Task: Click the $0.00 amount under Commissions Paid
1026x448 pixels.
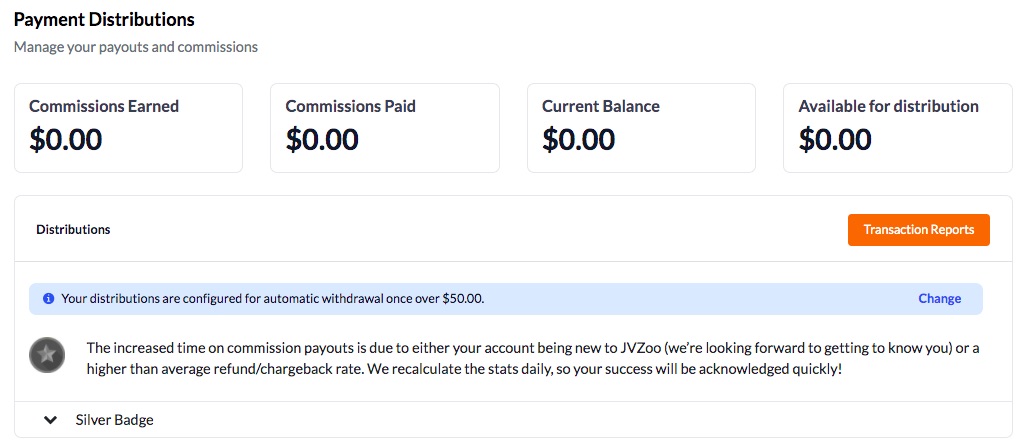Action: point(322,140)
